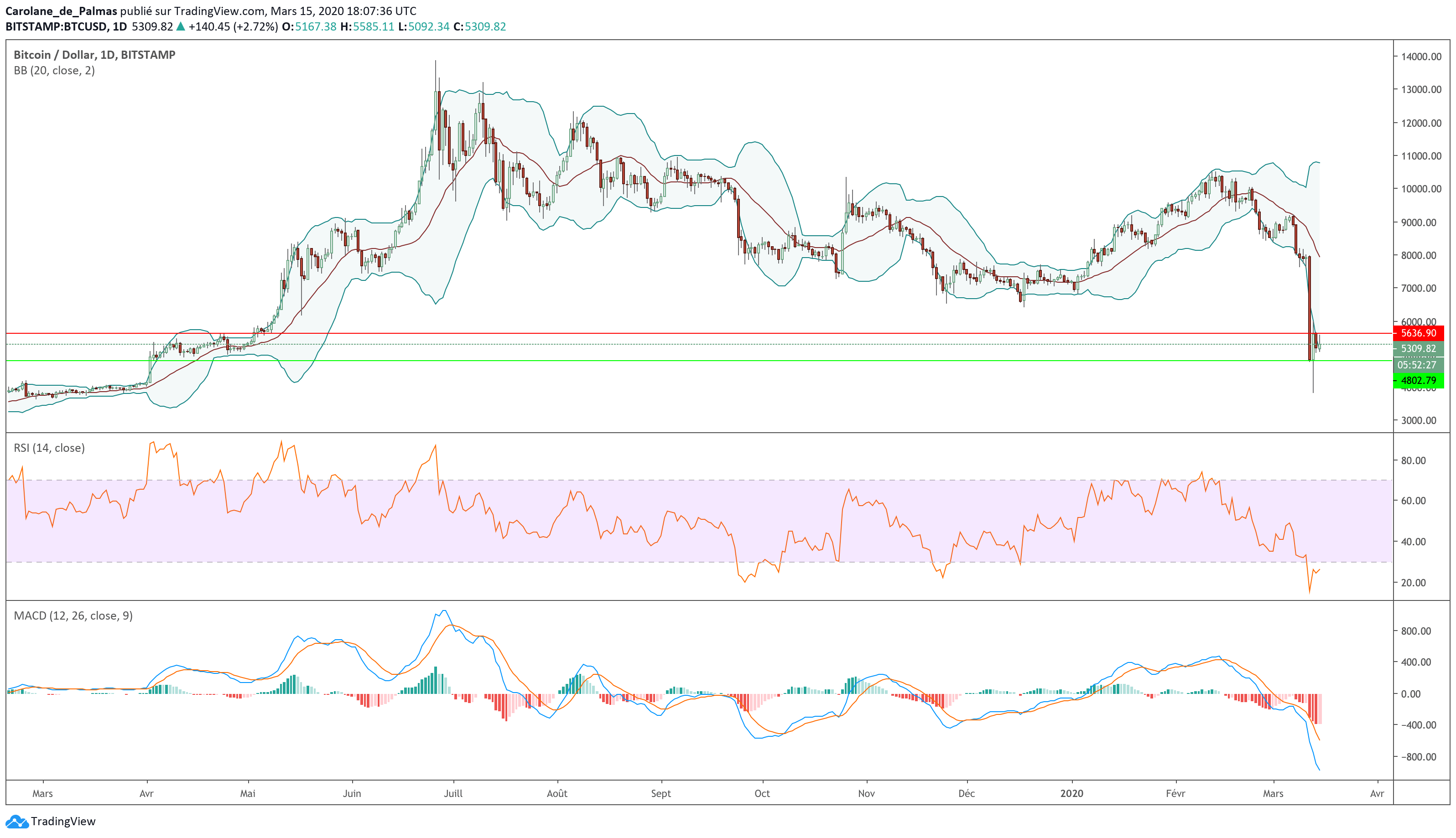The width and height of the screenshot is (1456, 838).
Task: Click the Juill month label on time axis
Action: [453, 793]
